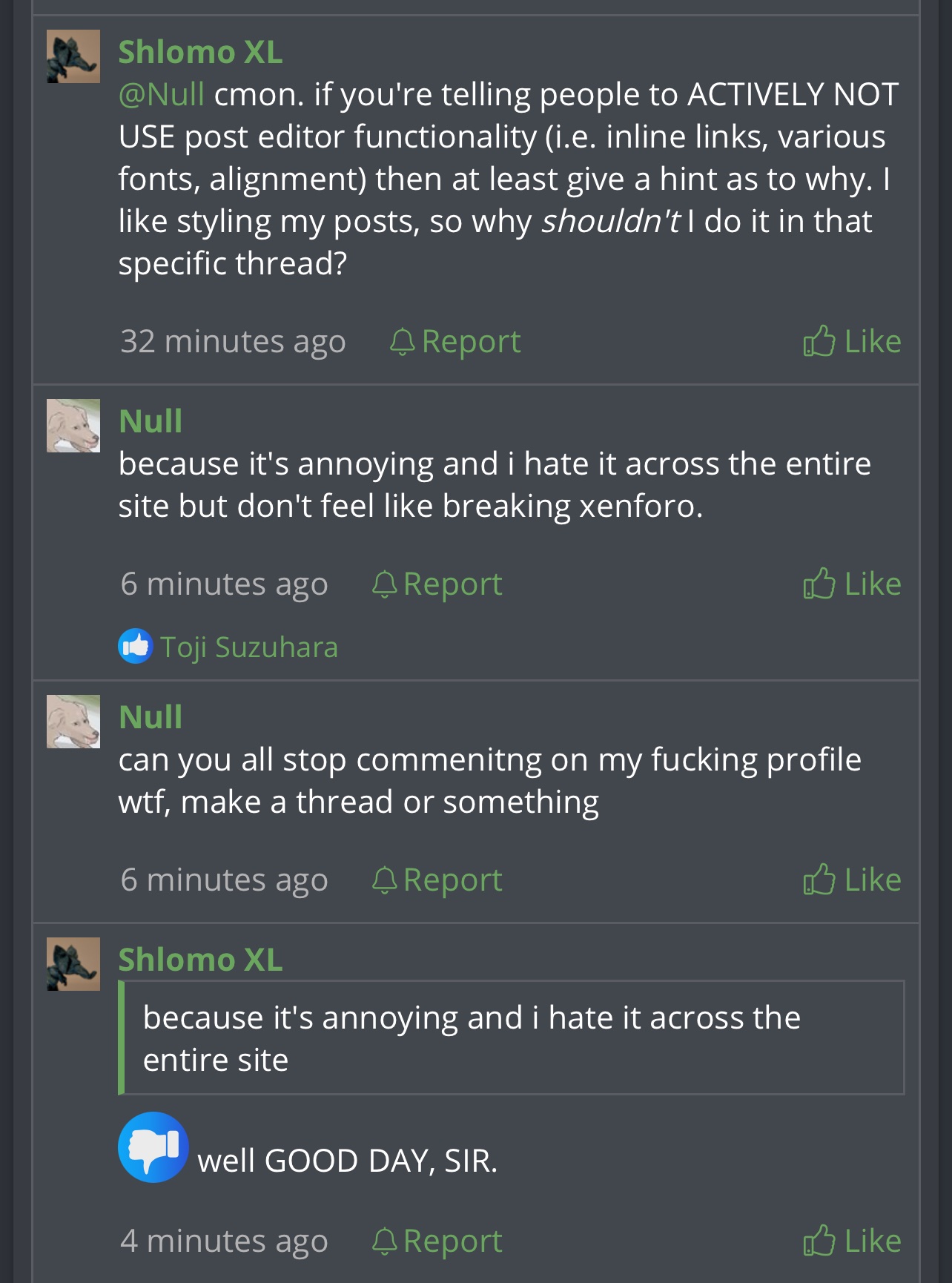Open Null's avatar on the xenforo comment
The image size is (952, 1283).
(x=73, y=426)
